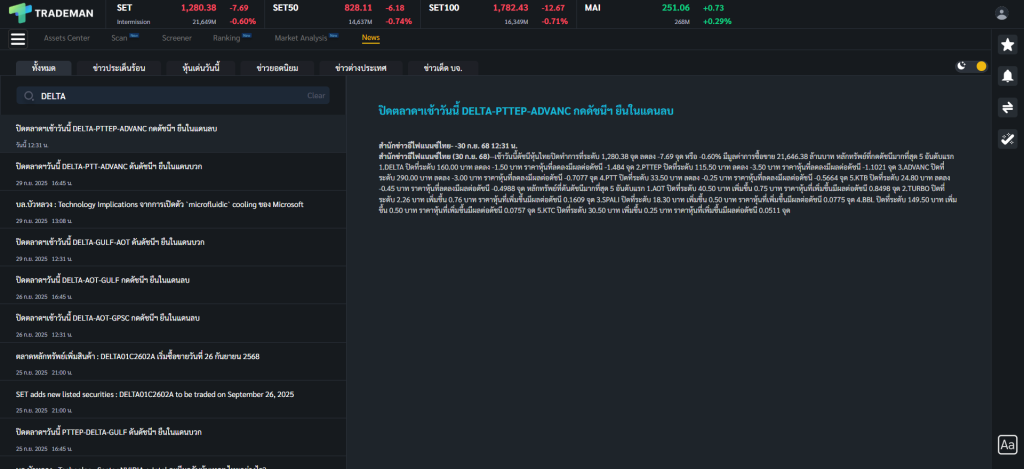
Task: Go to the Assets Center tab
Action: pyautogui.click(x=66, y=38)
